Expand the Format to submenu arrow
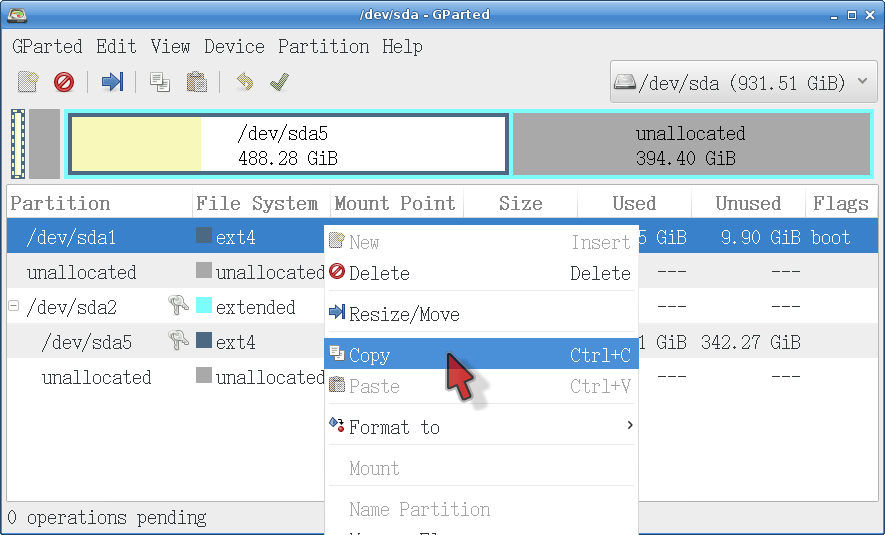This screenshot has width=885, height=535. 629,427
